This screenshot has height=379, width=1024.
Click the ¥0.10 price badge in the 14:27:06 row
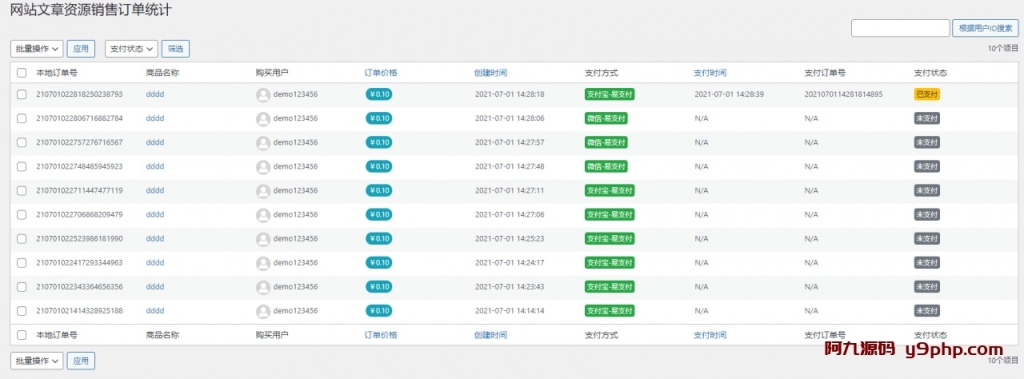coord(379,215)
